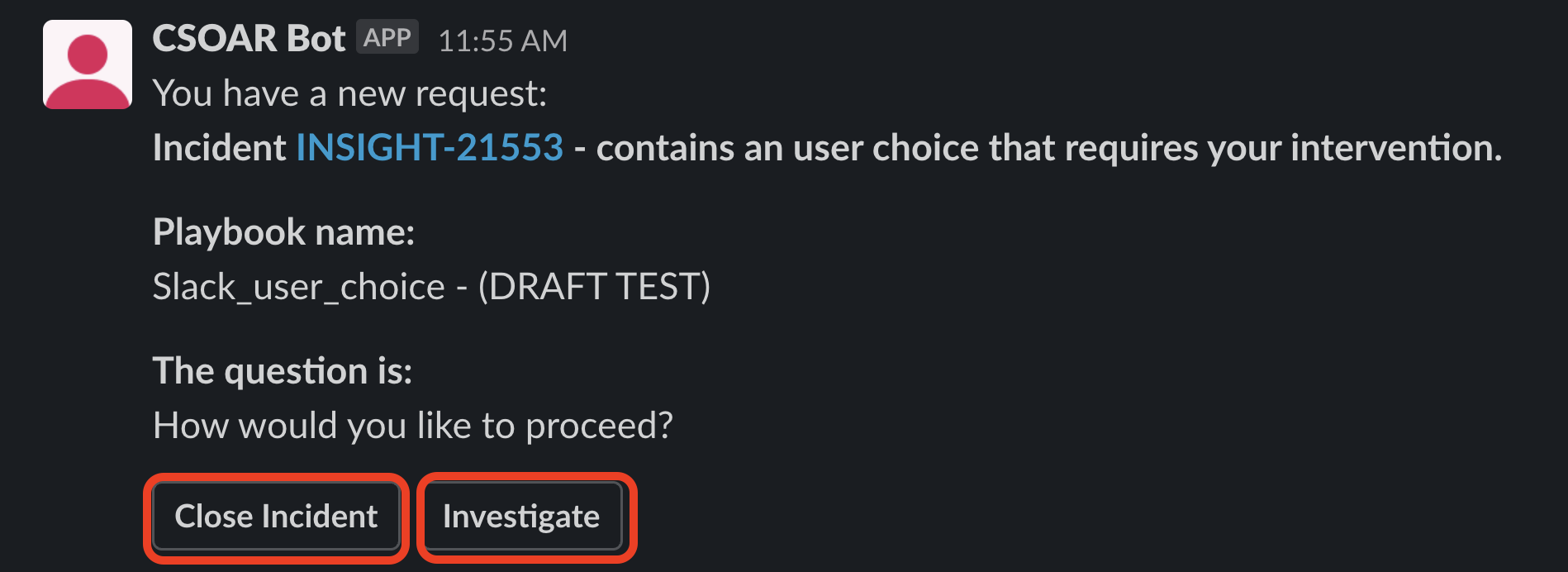Click the word "Bot" in the sender name
The width and height of the screenshot is (1568, 572).
pos(316,39)
